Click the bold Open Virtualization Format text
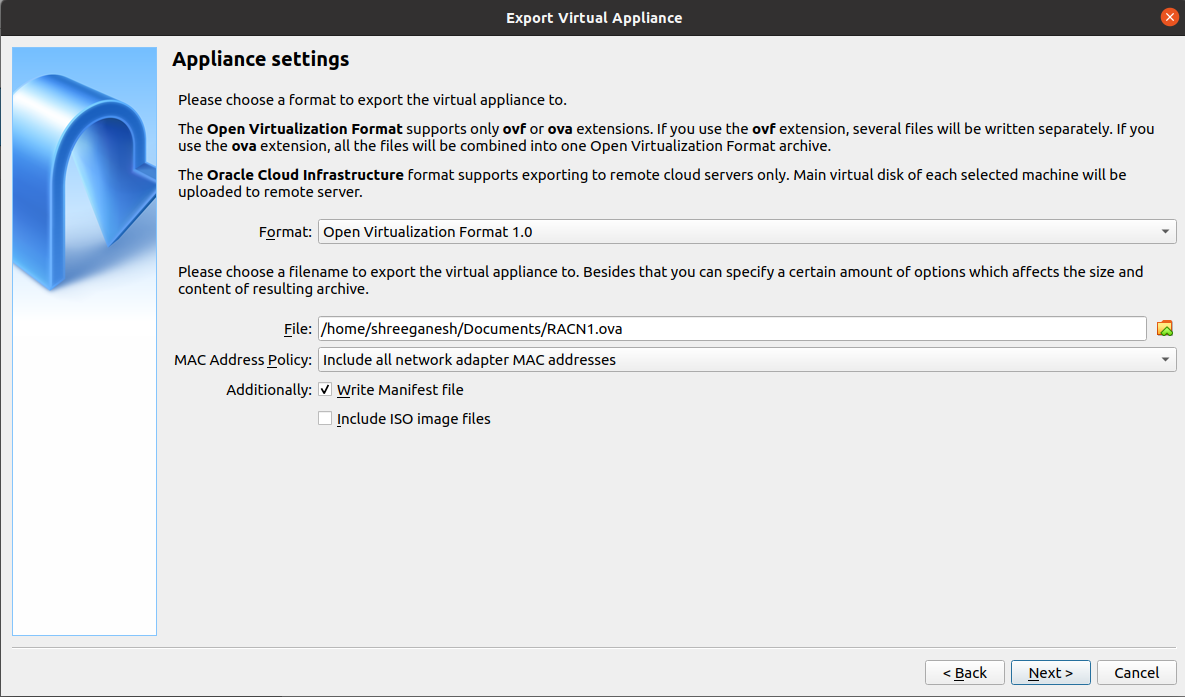 click(305, 129)
